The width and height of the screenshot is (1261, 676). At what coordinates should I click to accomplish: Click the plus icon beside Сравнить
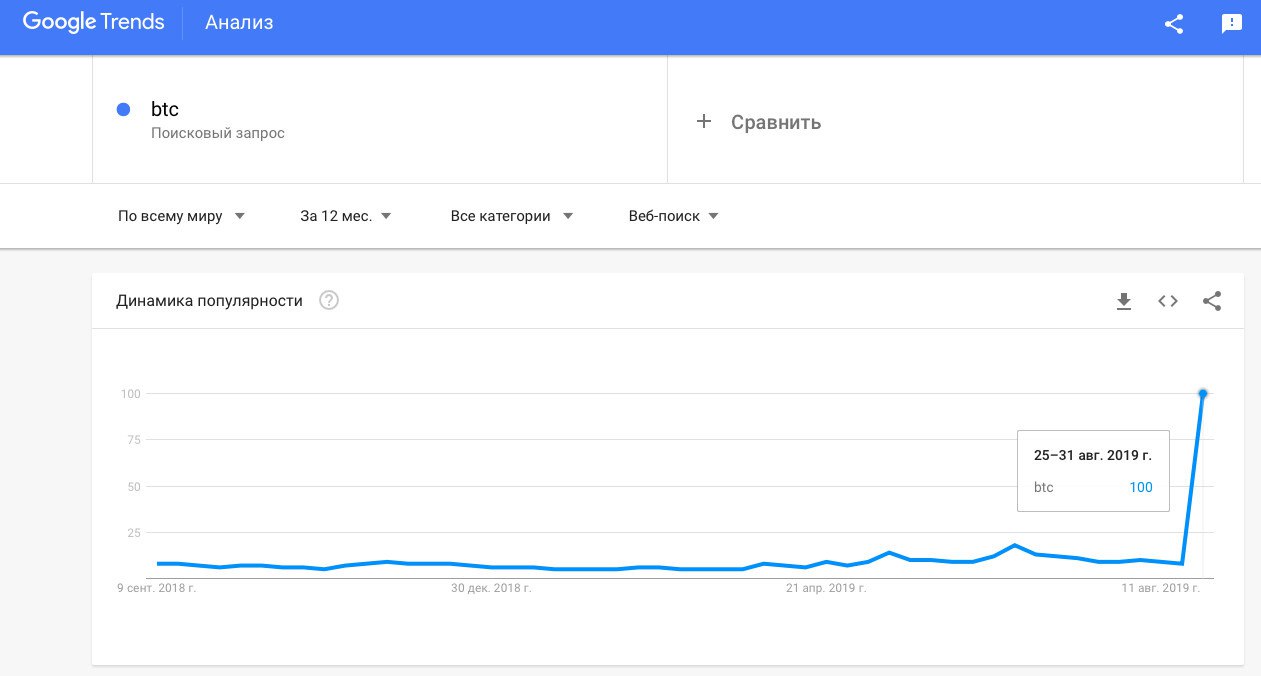704,121
